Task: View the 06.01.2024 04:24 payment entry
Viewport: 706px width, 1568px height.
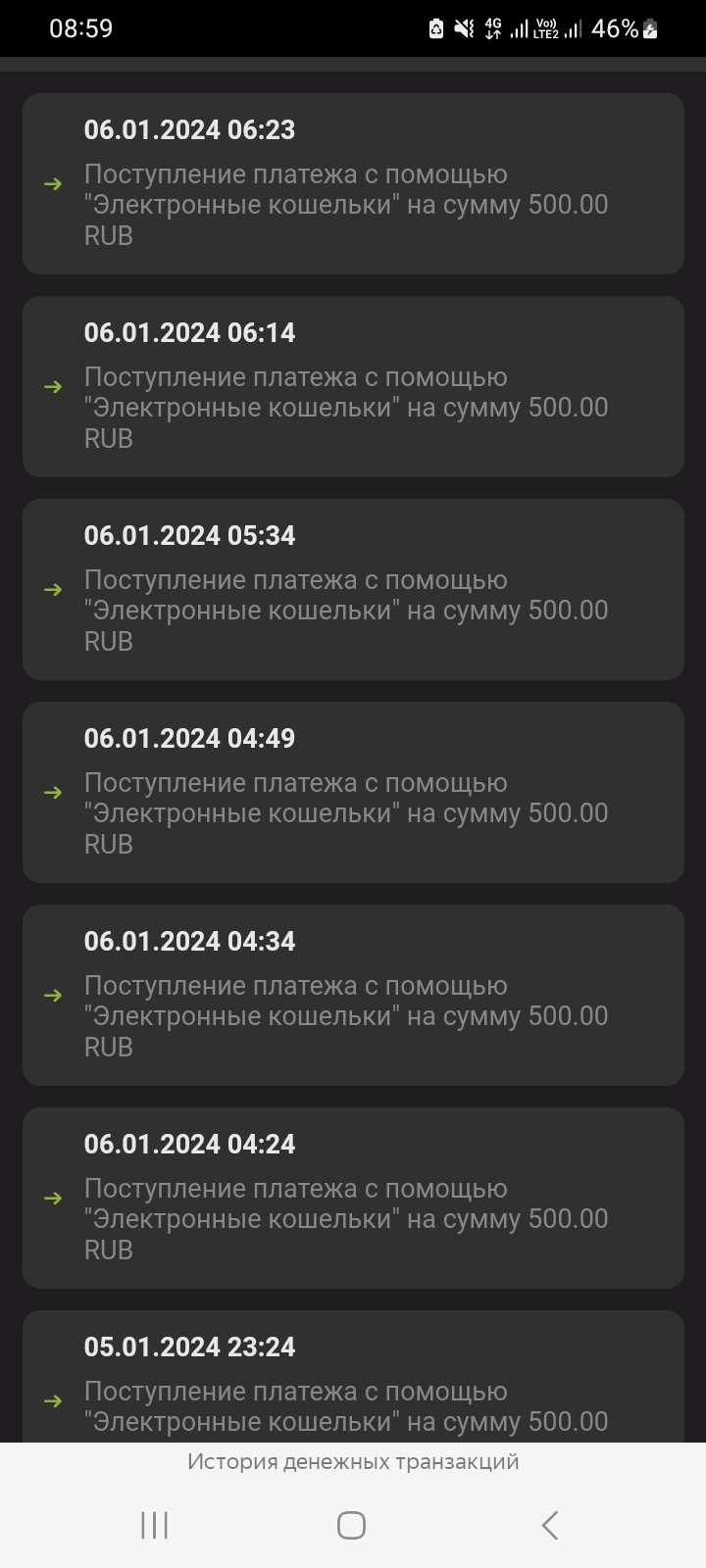Action: pyautogui.click(x=353, y=1198)
